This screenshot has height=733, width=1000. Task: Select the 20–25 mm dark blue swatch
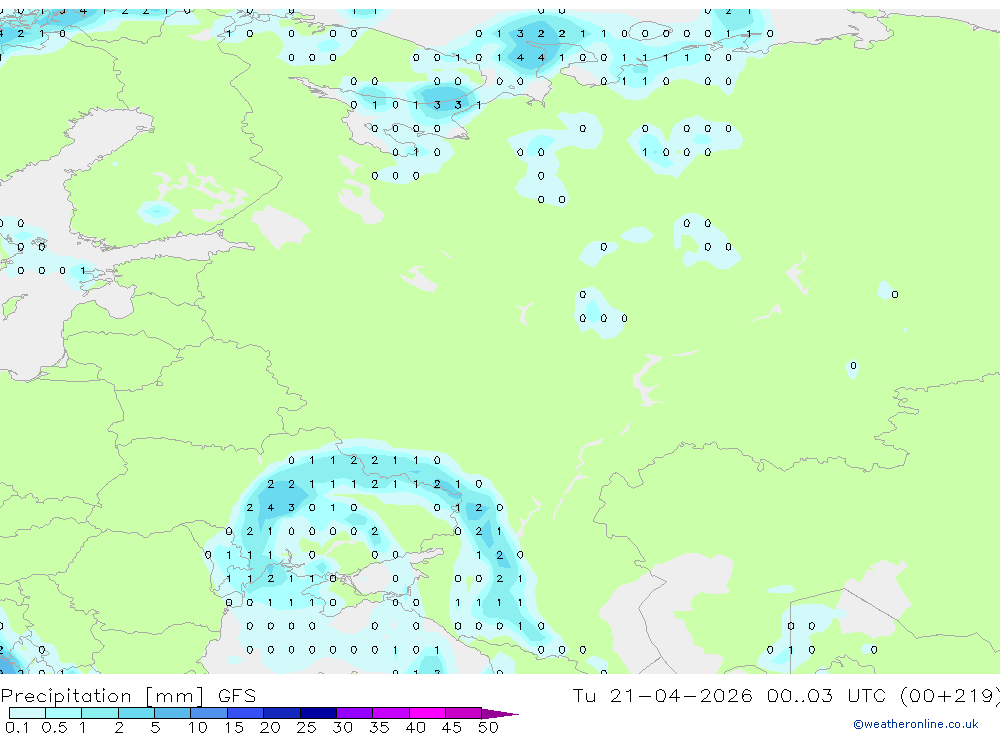[x=282, y=713]
